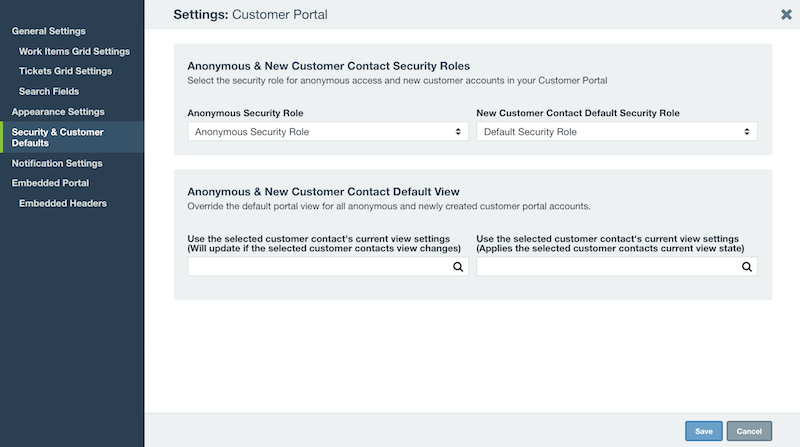Screen dimensions: 800x447
Task: Open General Settings in sidebar
Action: click(x=48, y=31)
